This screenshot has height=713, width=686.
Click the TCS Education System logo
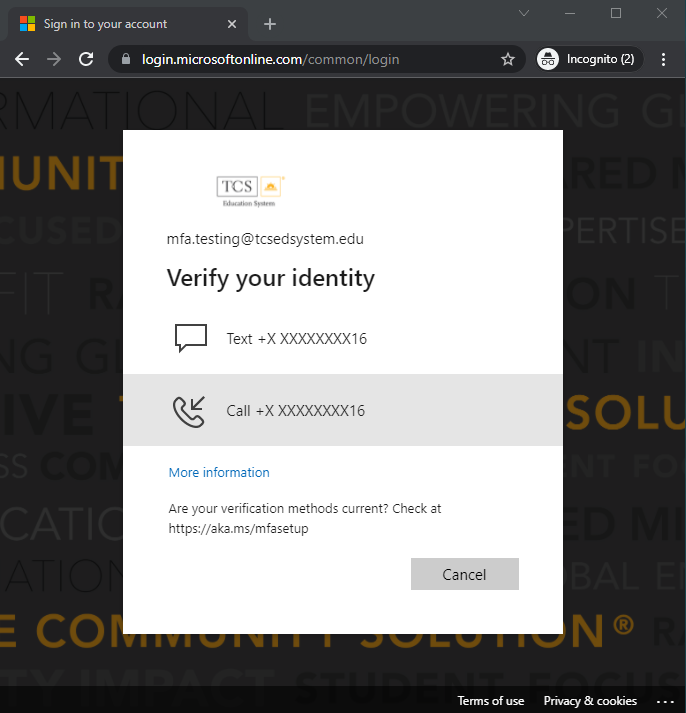(x=251, y=190)
